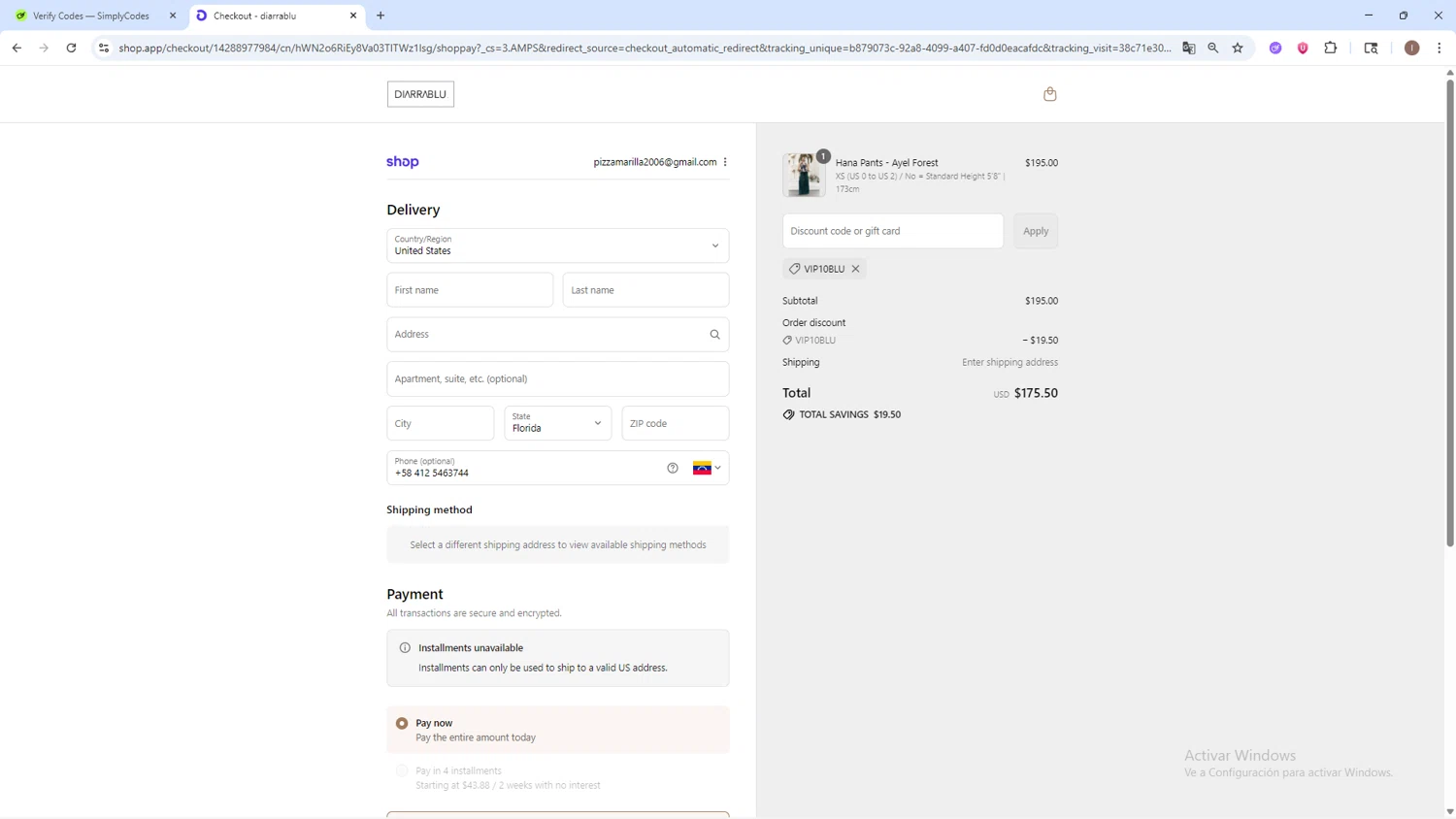Open the shopping bag cart icon
Viewport: 1456px width, 819px height.
pyautogui.click(x=1049, y=94)
